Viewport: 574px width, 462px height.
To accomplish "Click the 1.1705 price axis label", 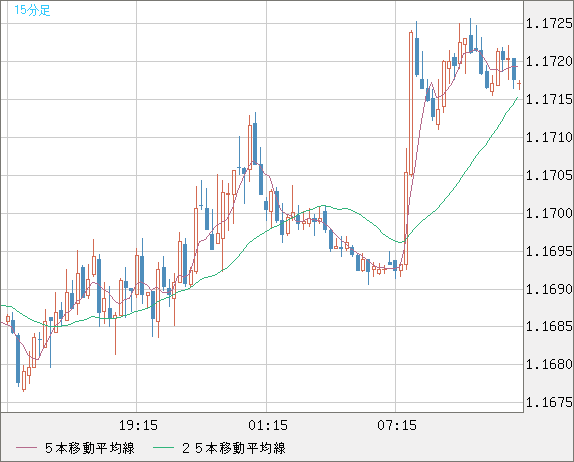I will [x=549, y=175].
